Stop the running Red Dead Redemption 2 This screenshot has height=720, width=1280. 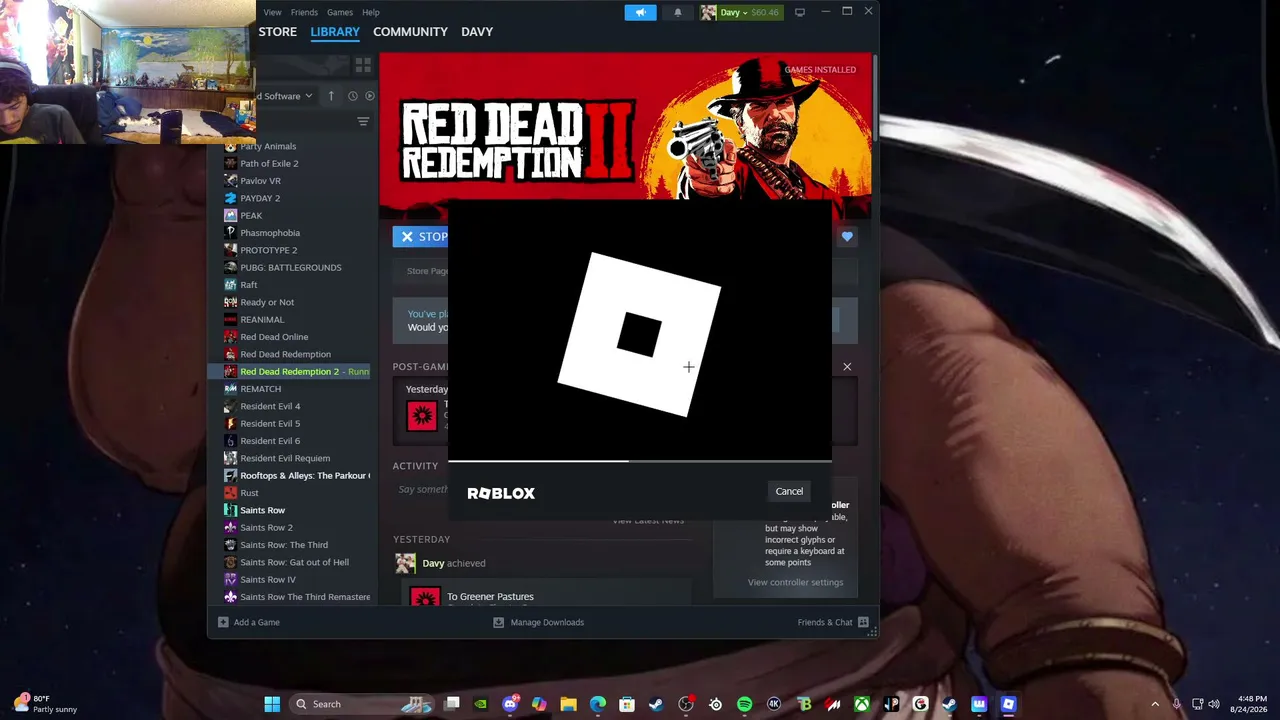(421, 236)
